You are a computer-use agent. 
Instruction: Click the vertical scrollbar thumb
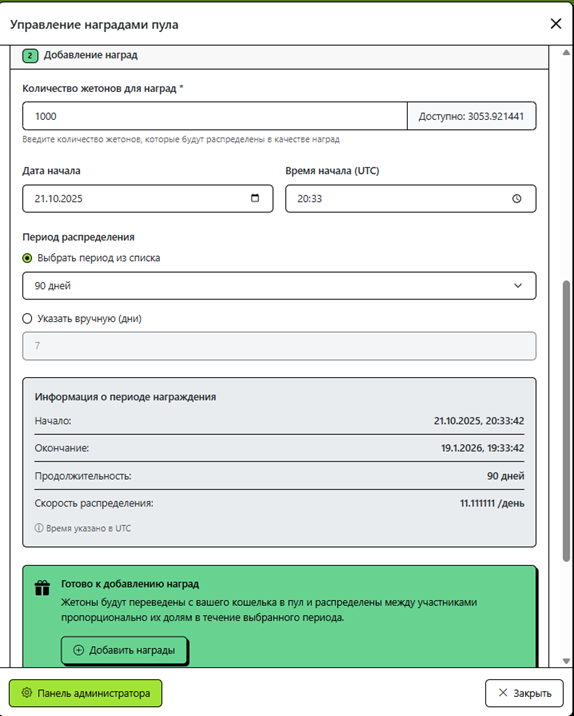tap(566, 421)
